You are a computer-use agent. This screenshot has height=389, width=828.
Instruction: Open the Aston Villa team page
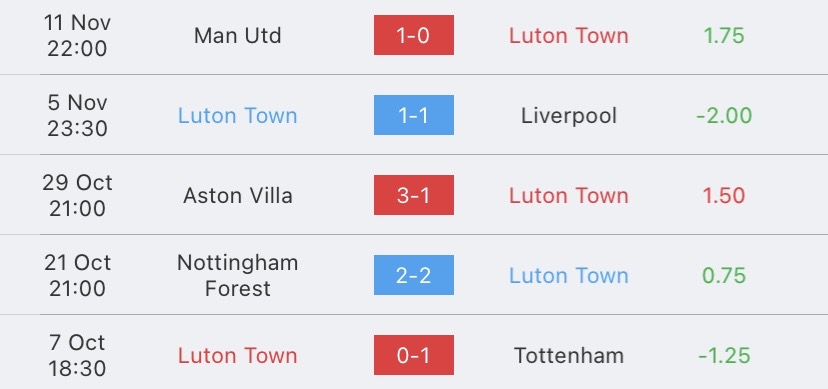[x=238, y=195]
